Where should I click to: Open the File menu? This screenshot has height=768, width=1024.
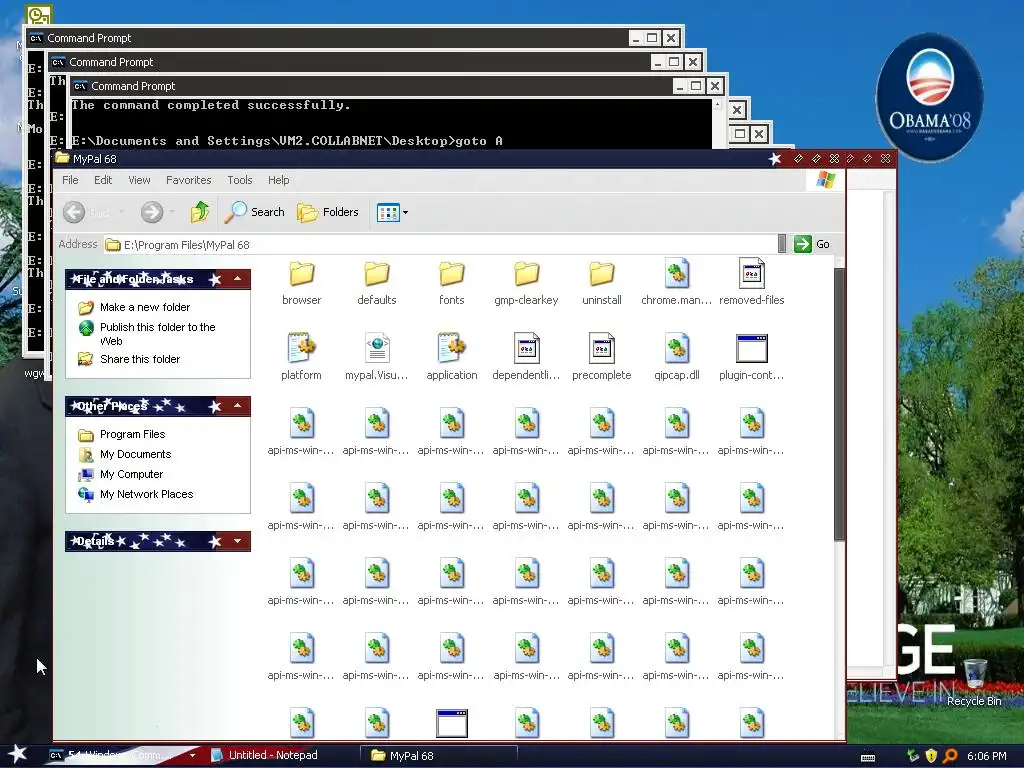point(70,180)
